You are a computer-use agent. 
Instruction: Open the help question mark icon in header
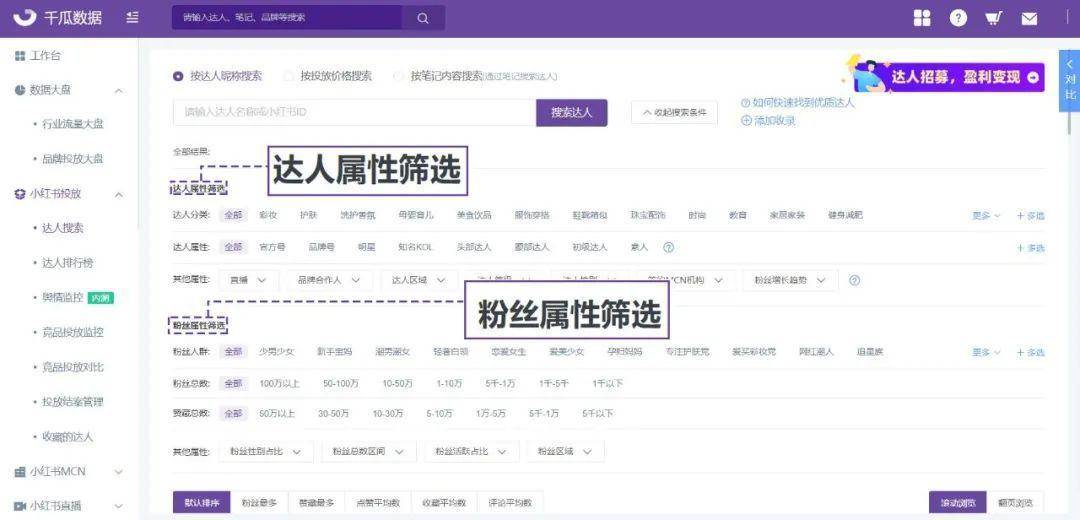tap(958, 19)
